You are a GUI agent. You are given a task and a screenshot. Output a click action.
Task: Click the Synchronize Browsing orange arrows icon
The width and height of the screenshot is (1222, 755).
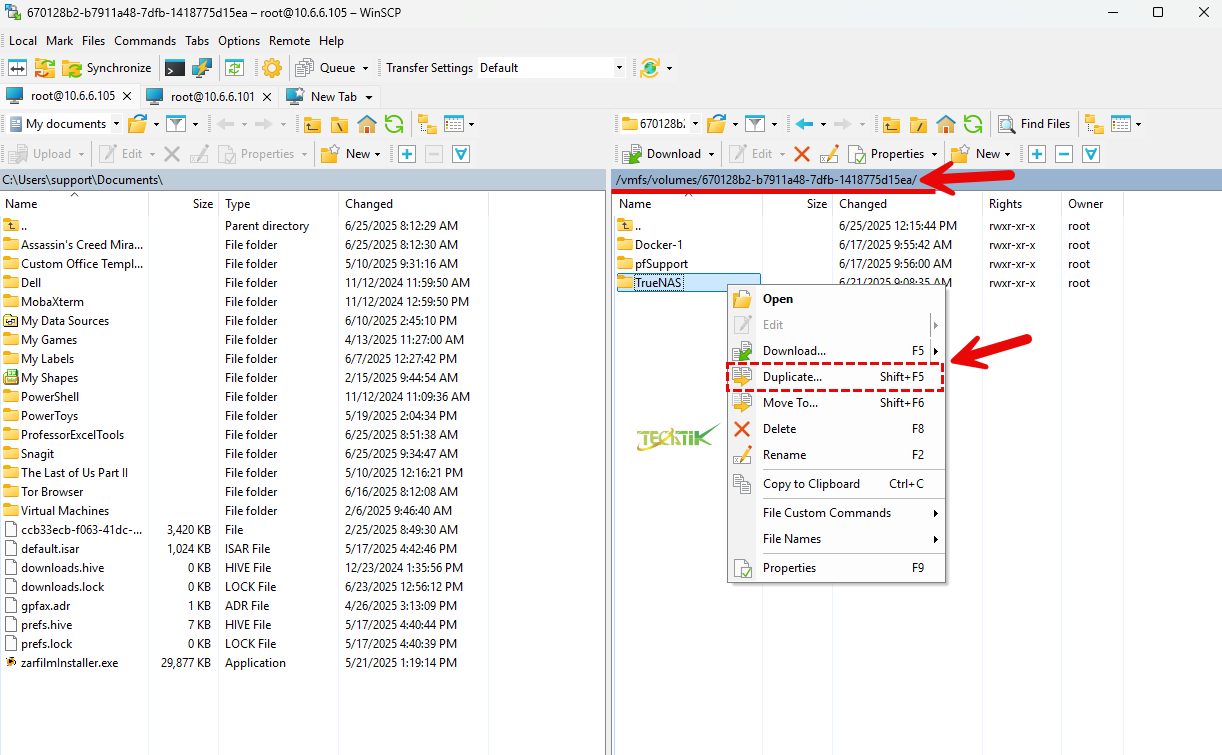pyautogui.click(x=45, y=68)
